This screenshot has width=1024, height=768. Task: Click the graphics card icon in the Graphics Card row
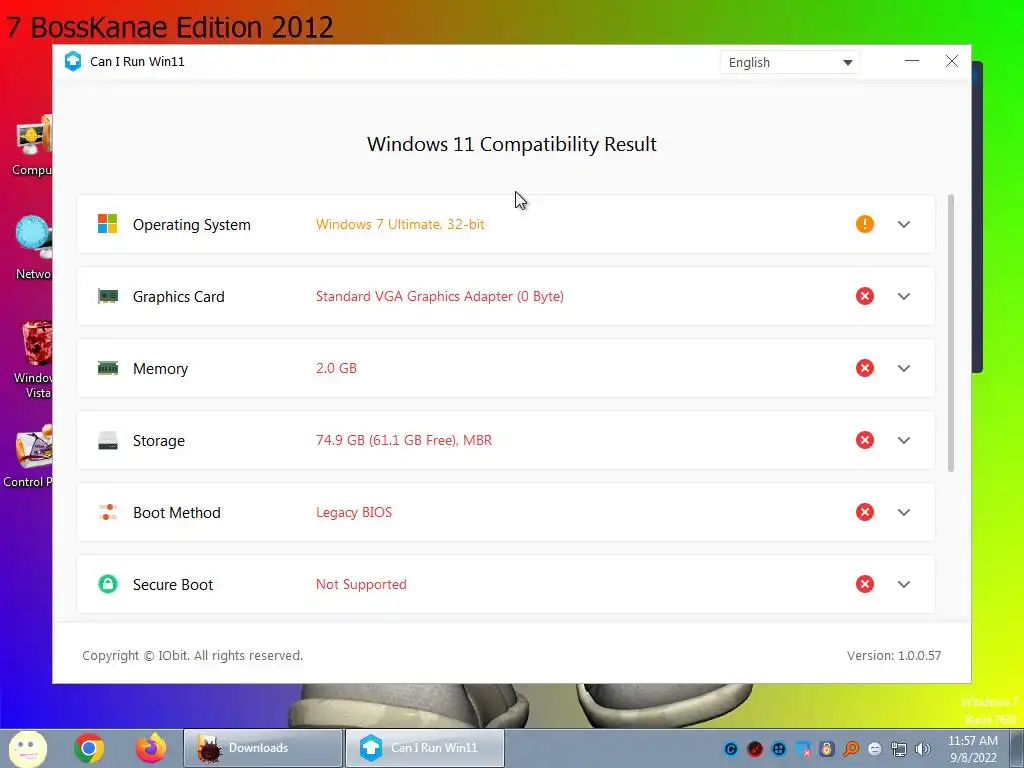108,296
